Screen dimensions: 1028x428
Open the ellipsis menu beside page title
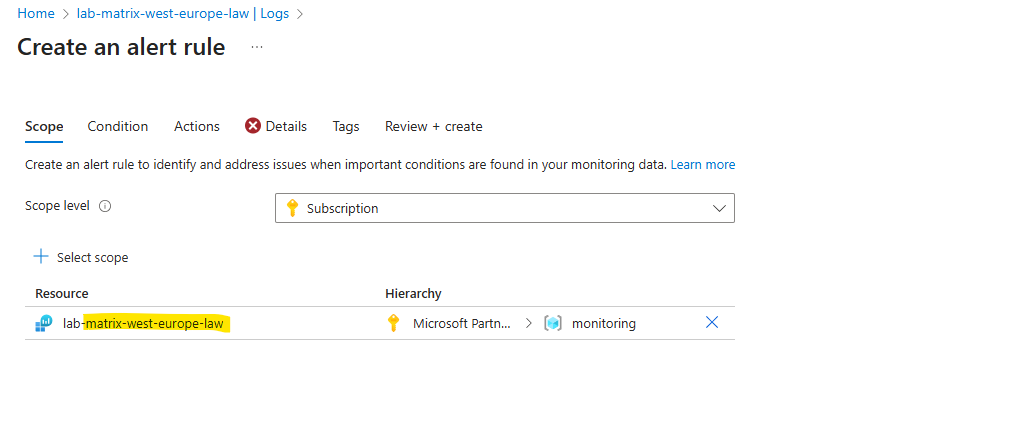[x=256, y=47]
